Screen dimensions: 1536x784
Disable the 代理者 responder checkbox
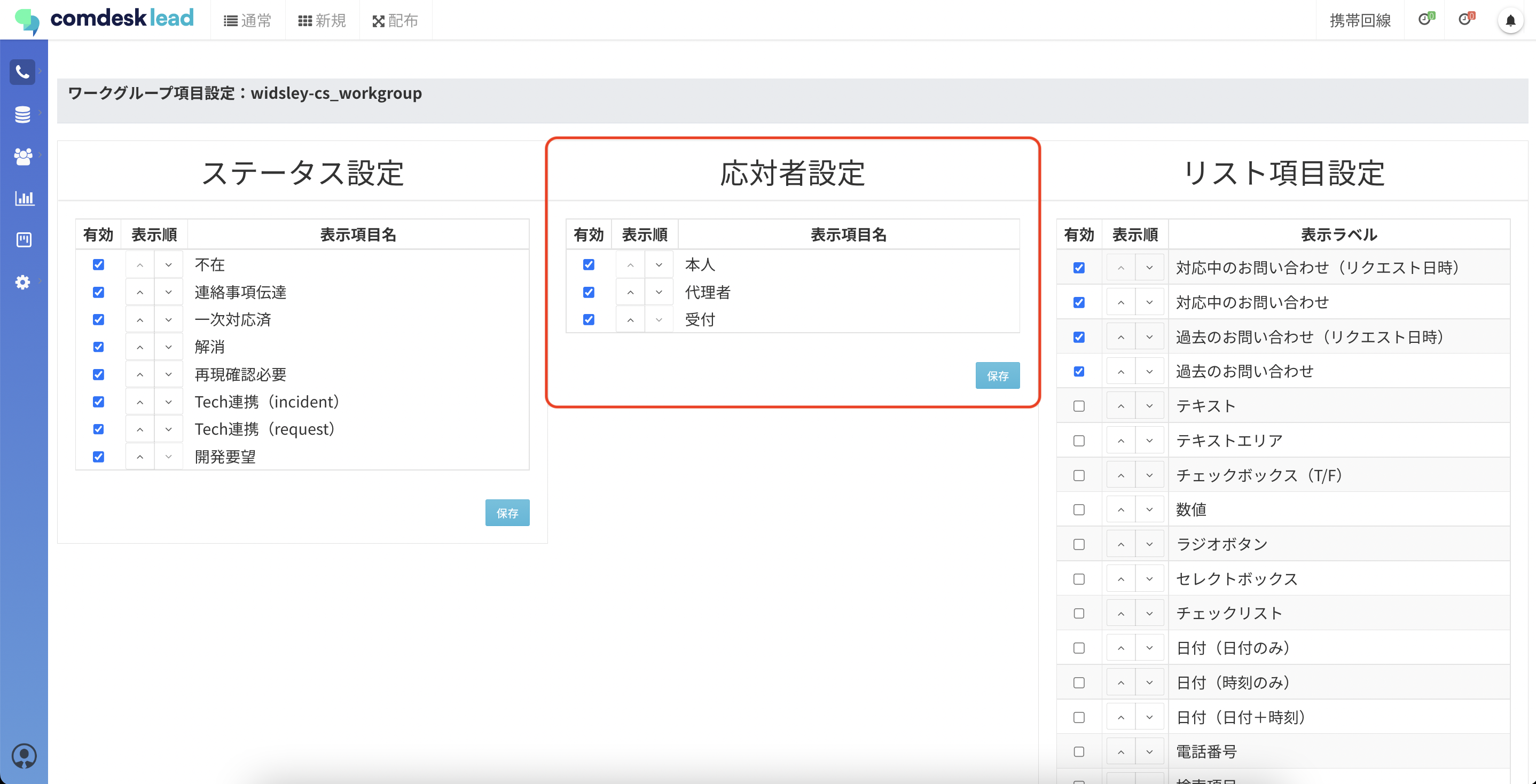click(589, 292)
